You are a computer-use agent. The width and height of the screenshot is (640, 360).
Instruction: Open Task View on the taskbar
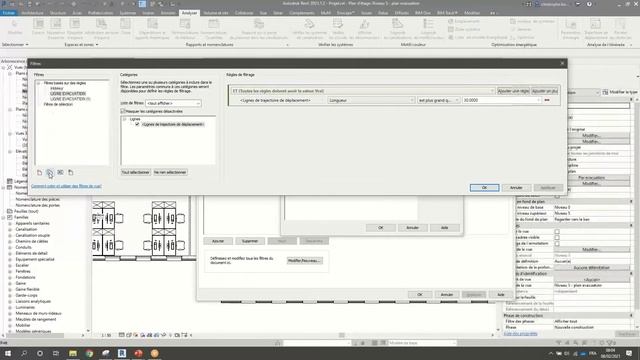pyautogui.click(x=56, y=353)
